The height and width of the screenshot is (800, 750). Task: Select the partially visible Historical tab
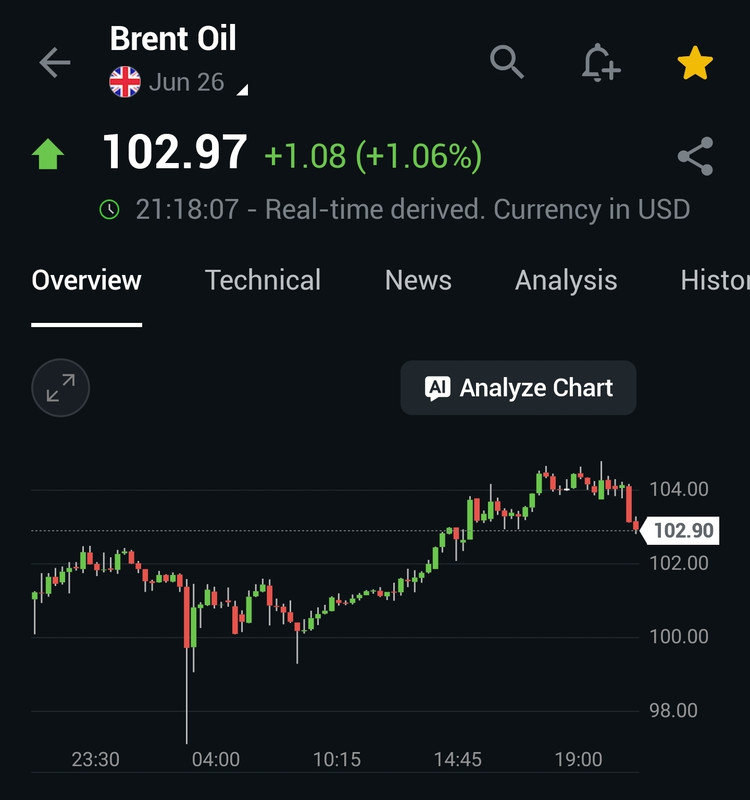point(715,280)
